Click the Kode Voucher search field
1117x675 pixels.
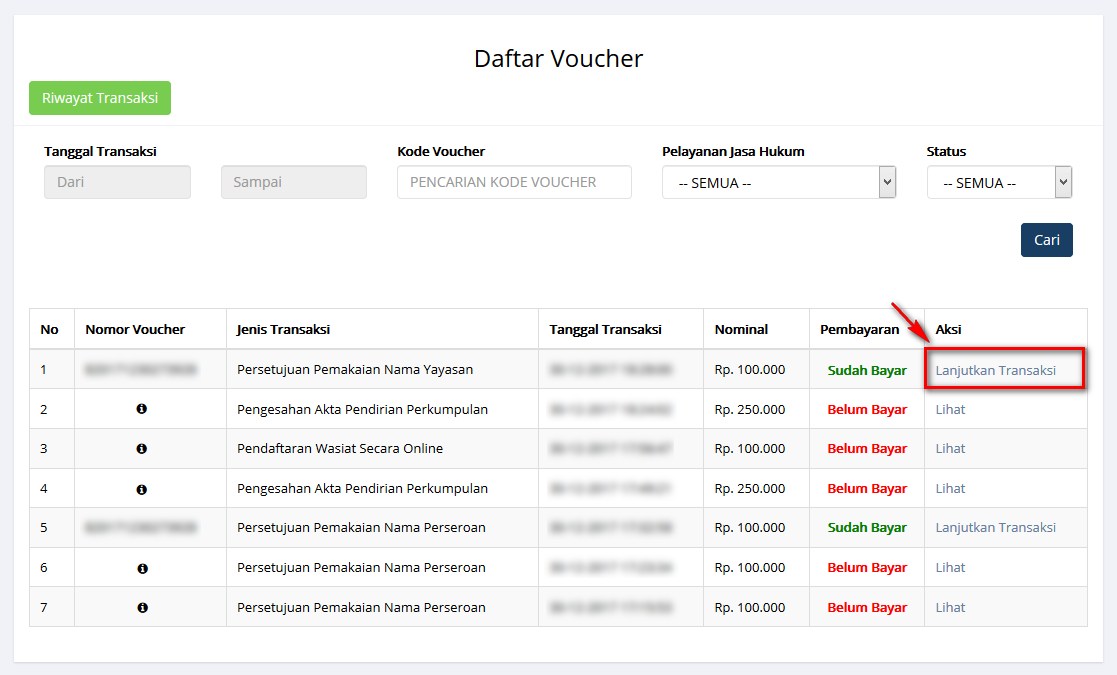(514, 182)
